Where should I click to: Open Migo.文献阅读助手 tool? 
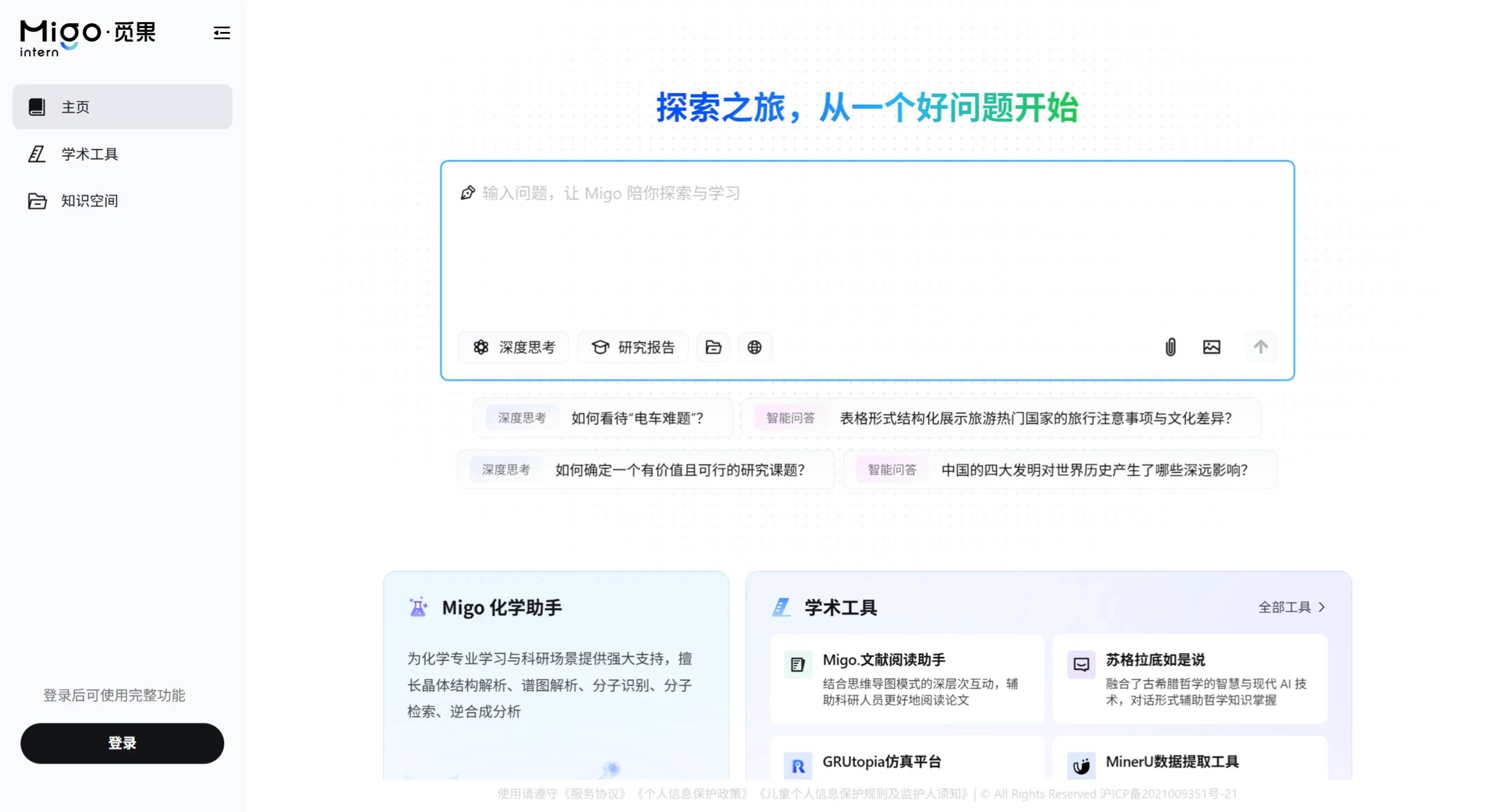[906, 679]
